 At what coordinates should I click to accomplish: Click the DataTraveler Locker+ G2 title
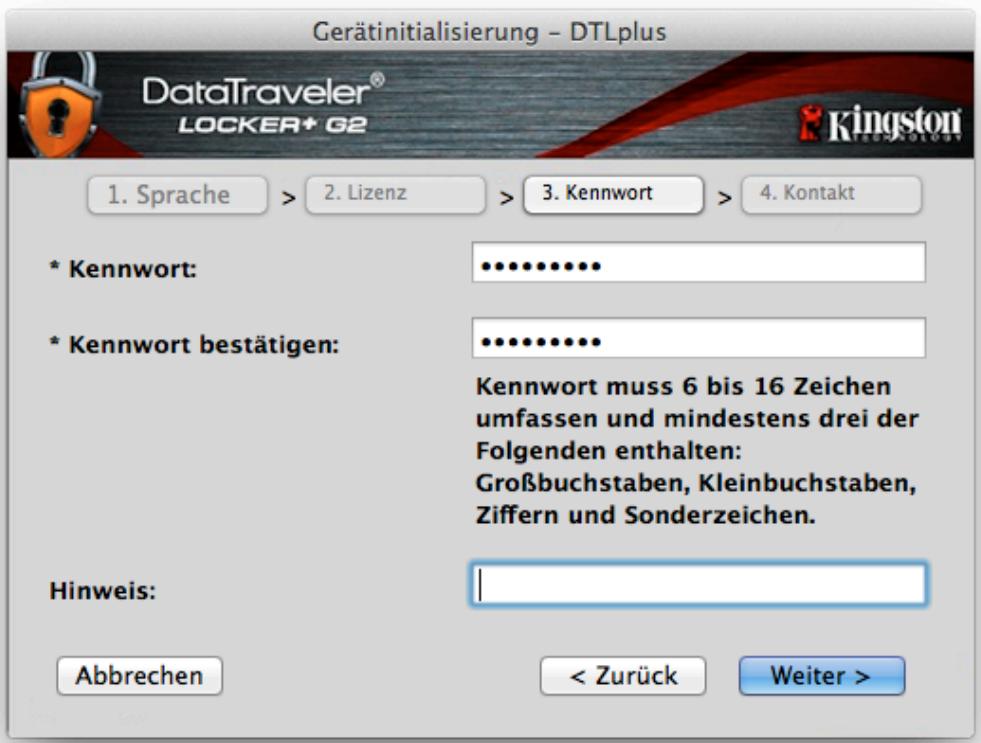(263, 103)
